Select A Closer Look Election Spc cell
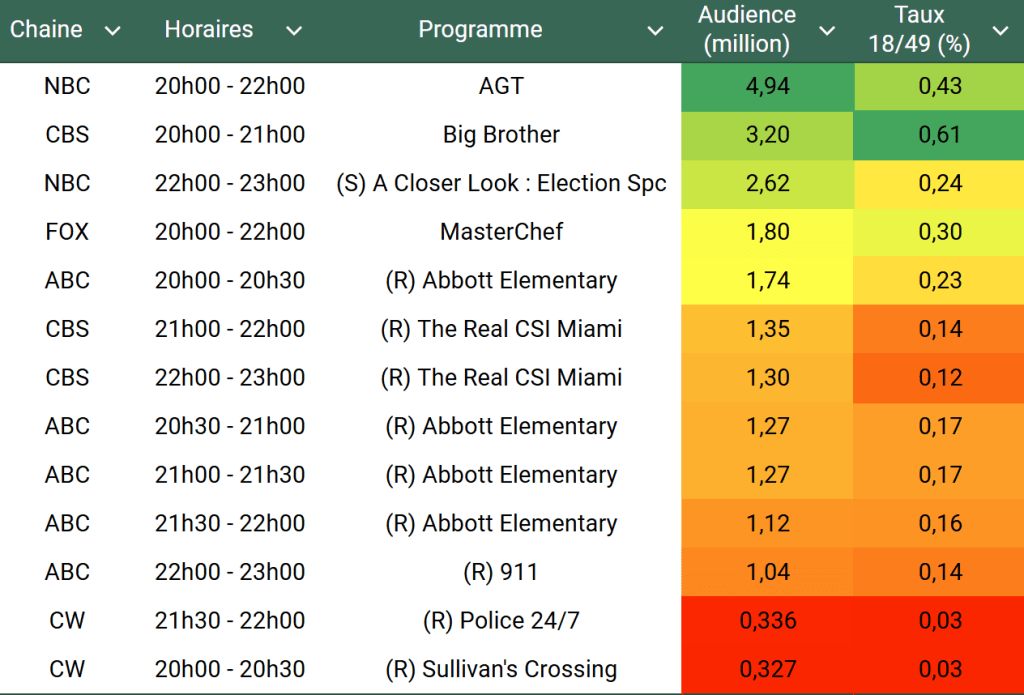This screenshot has width=1024, height=695. click(x=501, y=183)
